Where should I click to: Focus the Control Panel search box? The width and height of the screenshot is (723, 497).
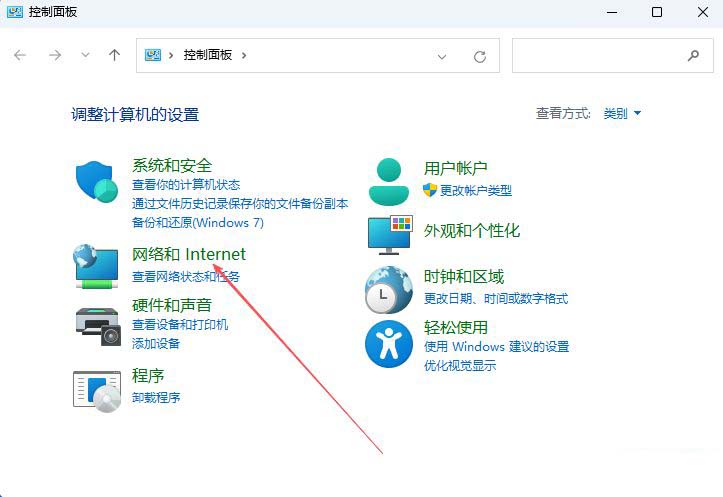(x=612, y=56)
